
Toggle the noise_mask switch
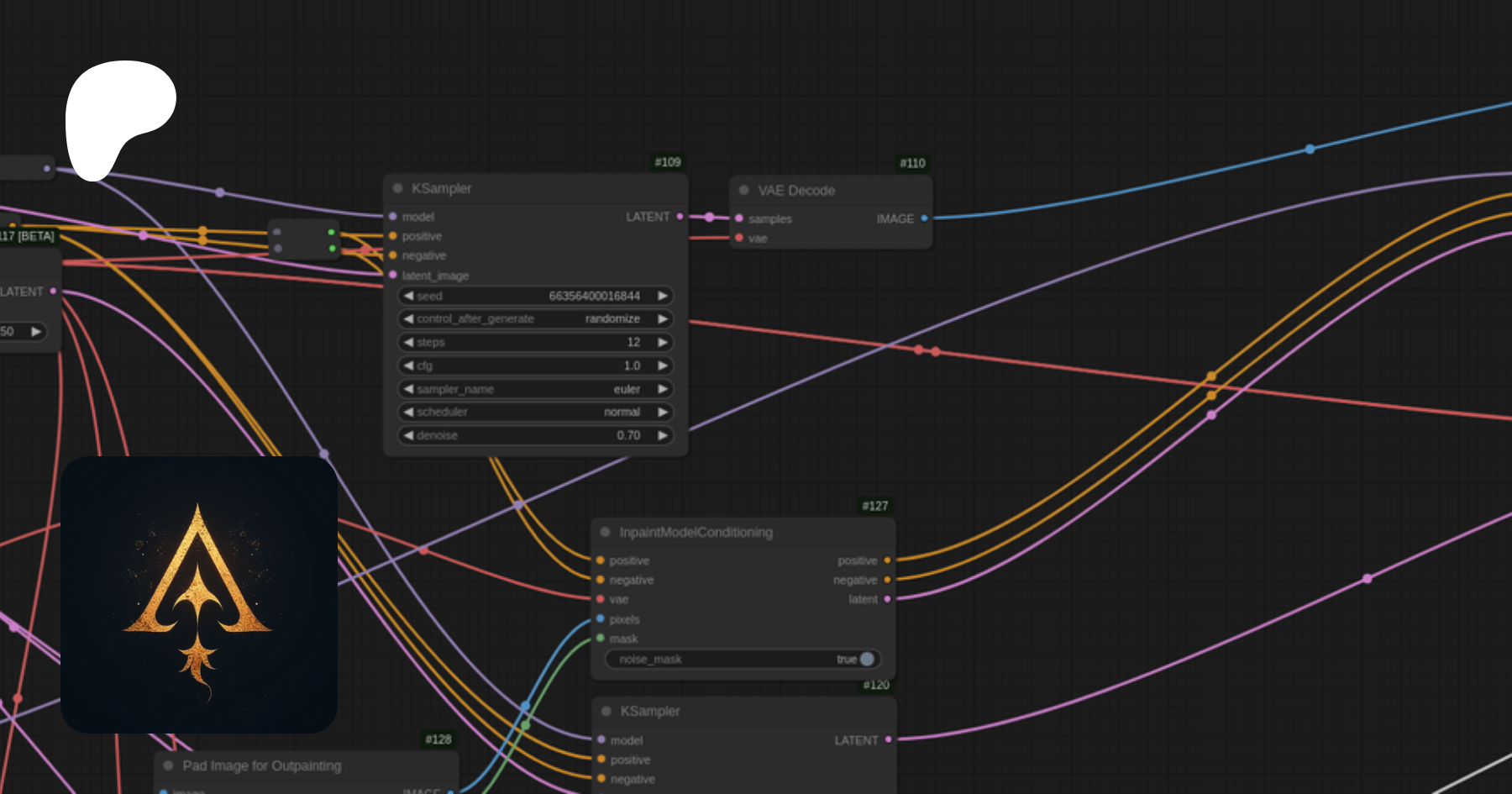point(865,660)
